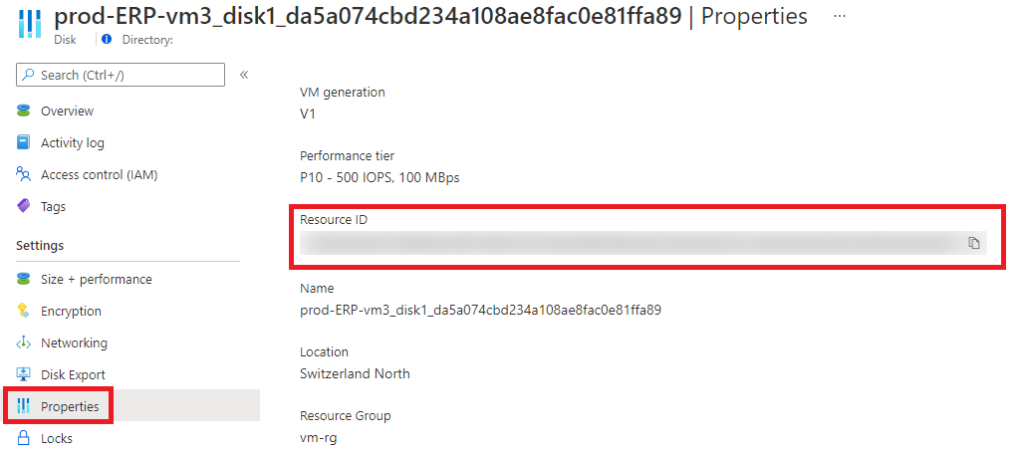Click the Switzerland North location value
1024x452 pixels.
[355, 374]
